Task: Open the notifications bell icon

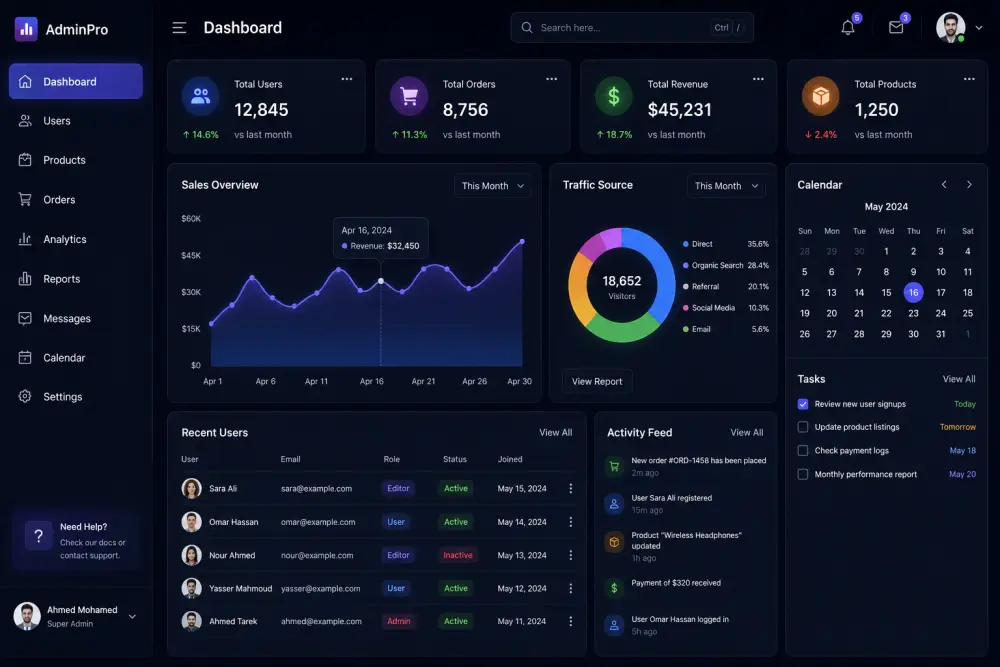Action: pos(848,27)
